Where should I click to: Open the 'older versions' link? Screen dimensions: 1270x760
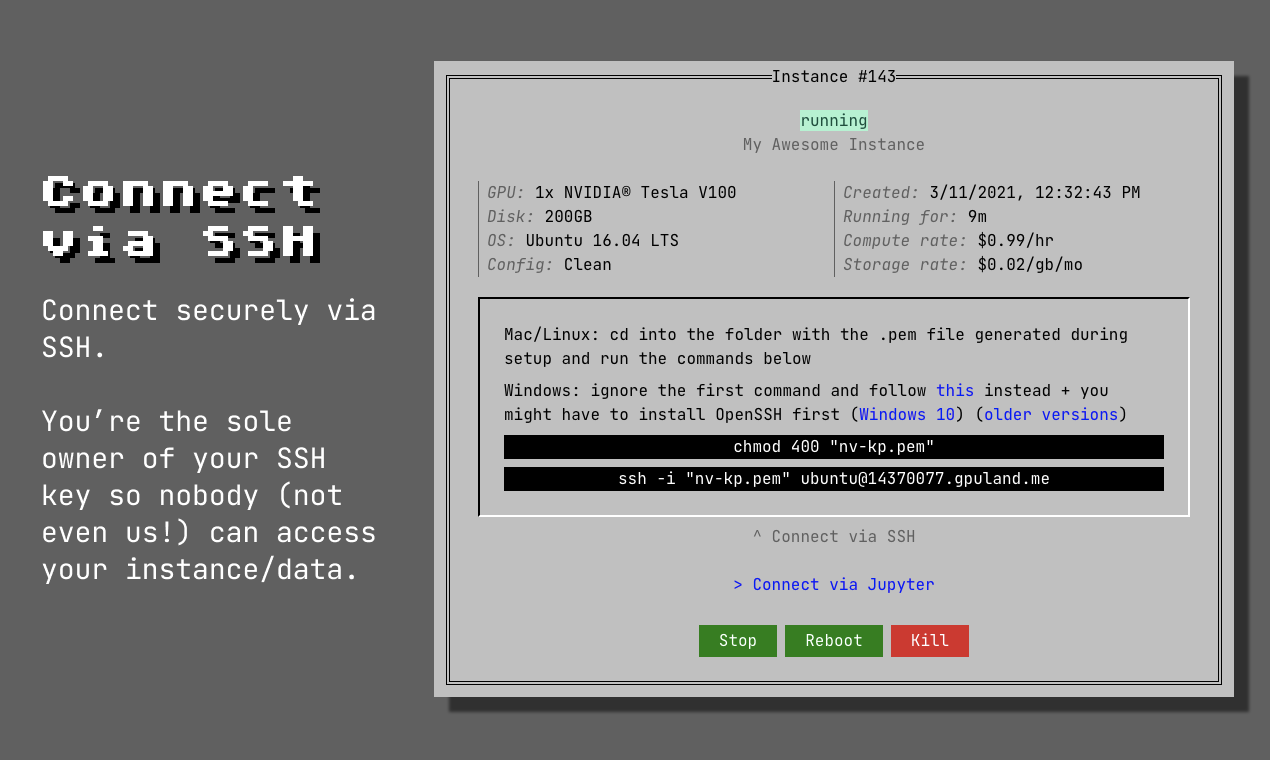point(1050,414)
